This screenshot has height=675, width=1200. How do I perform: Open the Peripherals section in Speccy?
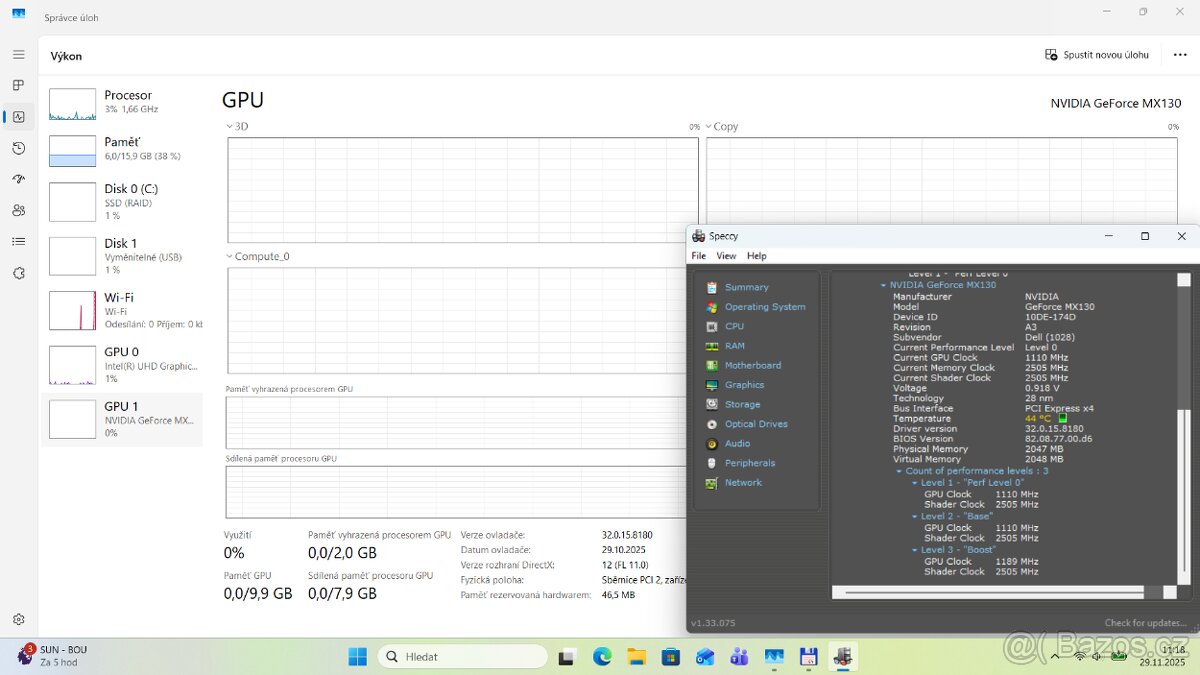click(x=748, y=462)
